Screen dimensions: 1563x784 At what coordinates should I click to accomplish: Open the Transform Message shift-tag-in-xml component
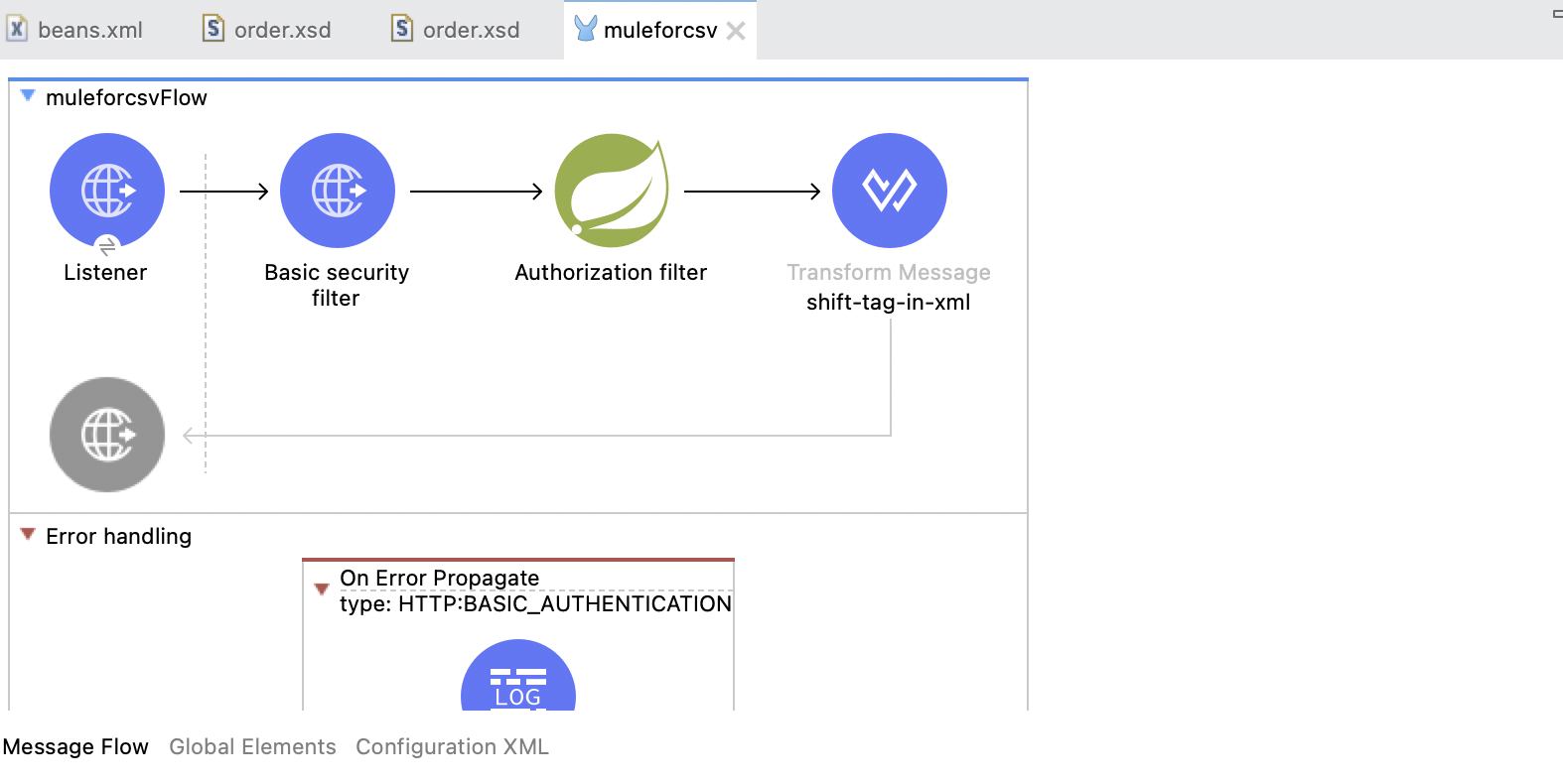pyautogui.click(x=890, y=191)
